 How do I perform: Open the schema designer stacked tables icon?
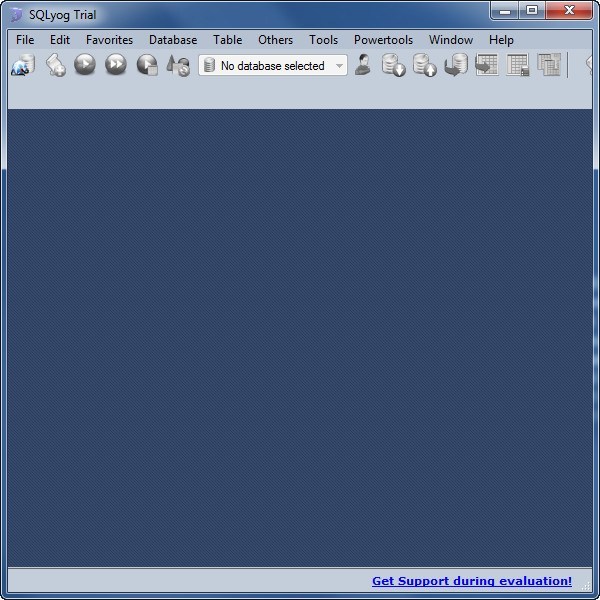point(549,65)
